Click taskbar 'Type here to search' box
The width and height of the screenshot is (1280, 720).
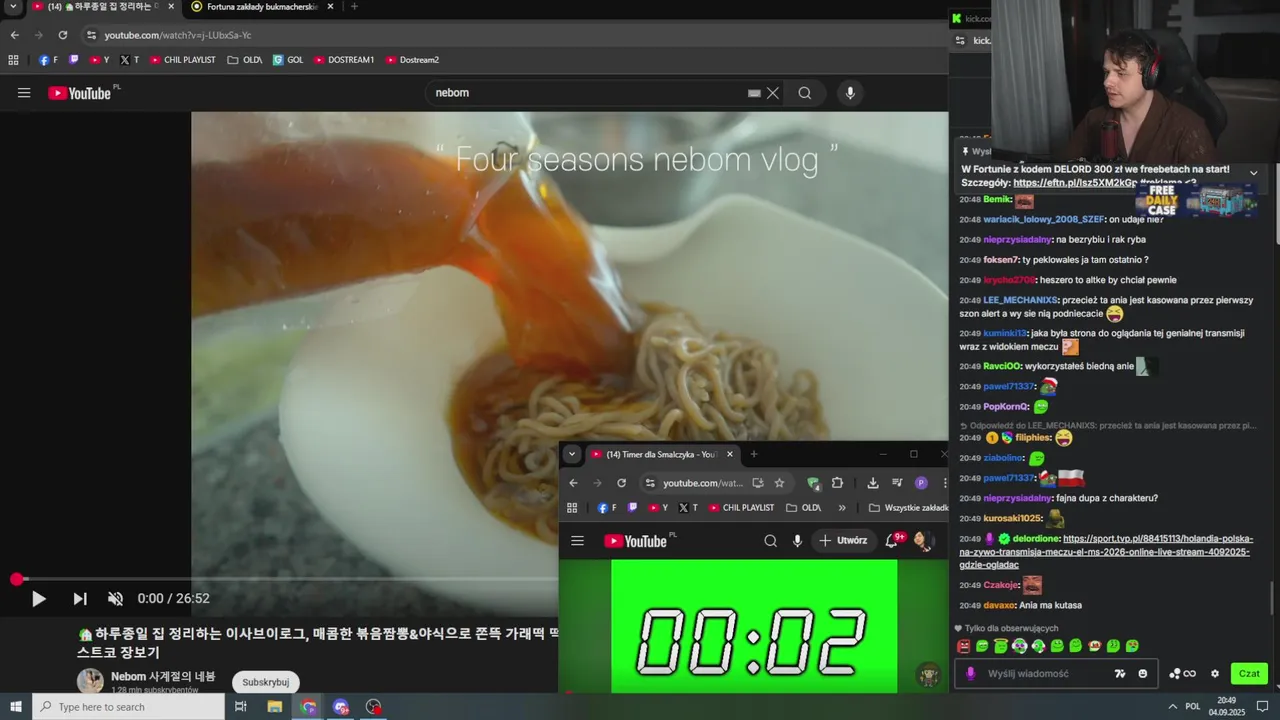(x=128, y=707)
